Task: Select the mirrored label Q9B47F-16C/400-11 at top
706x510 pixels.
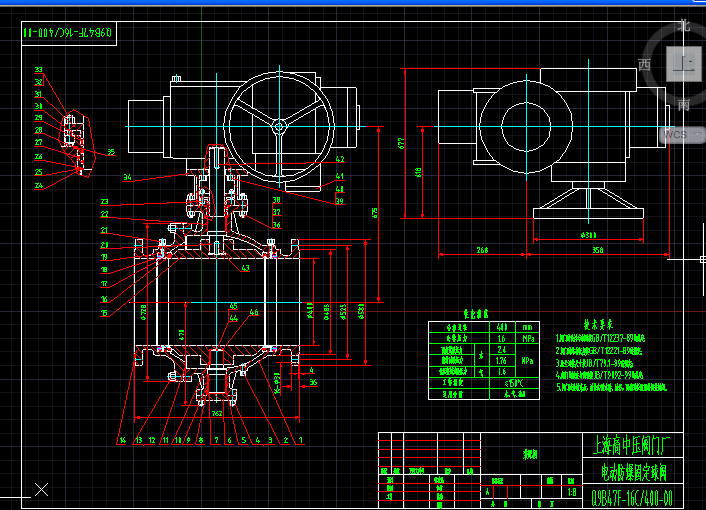Action: 68,33
